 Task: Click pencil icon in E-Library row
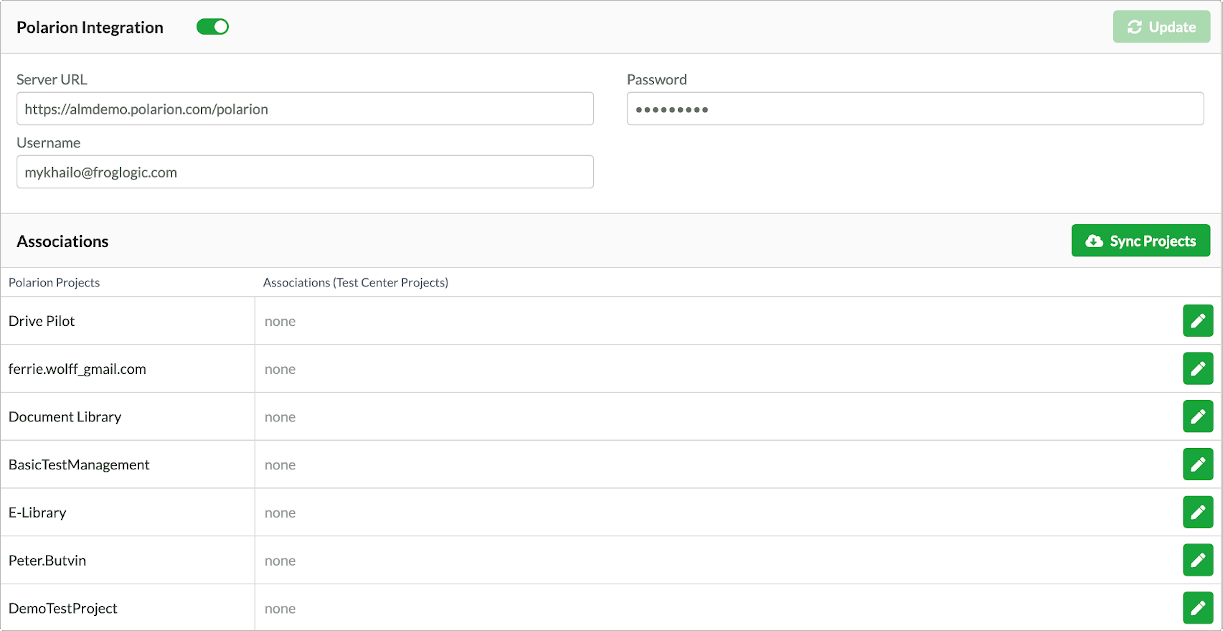[x=1197, y=512]
